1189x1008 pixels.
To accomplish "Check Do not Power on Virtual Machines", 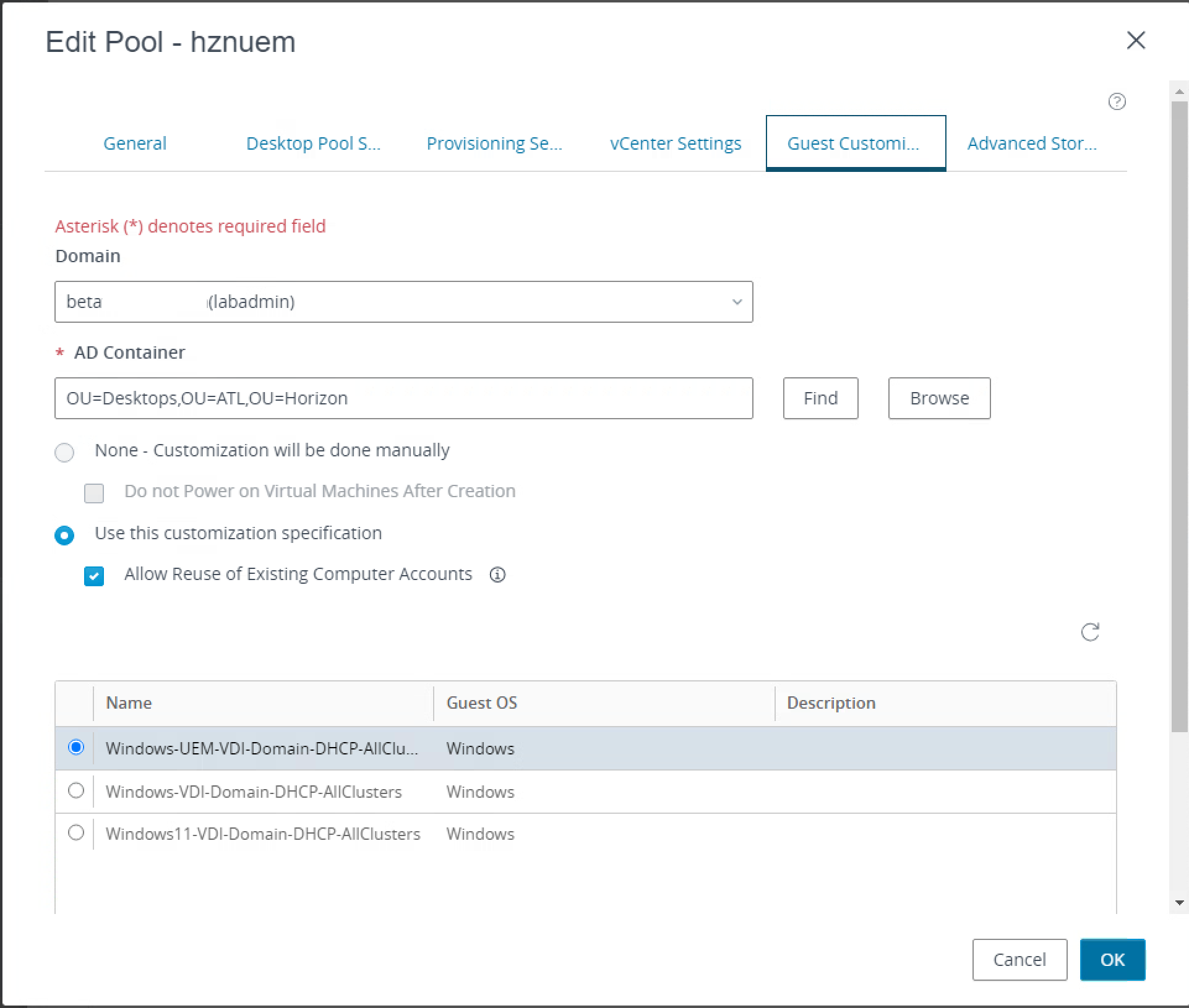I will pyautogui.click(x=94, y=493).
